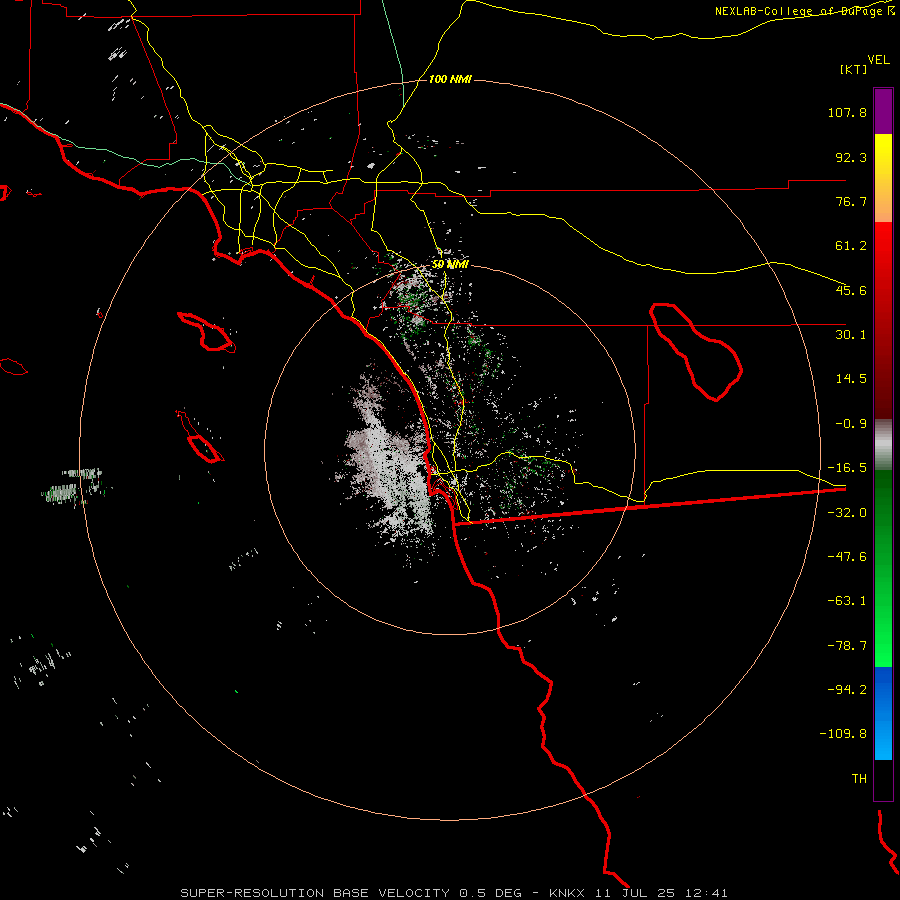Click Santa Catalina Island outline
Viewport: 900px width, 900px height.
[x=207, y=332]
